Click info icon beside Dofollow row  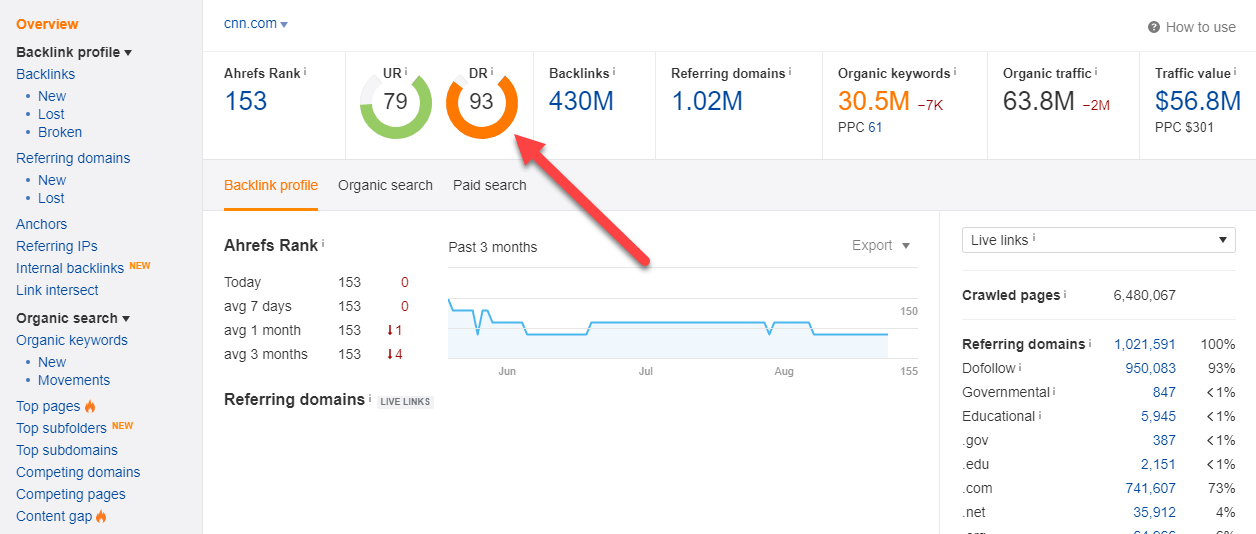[1021, 368]
